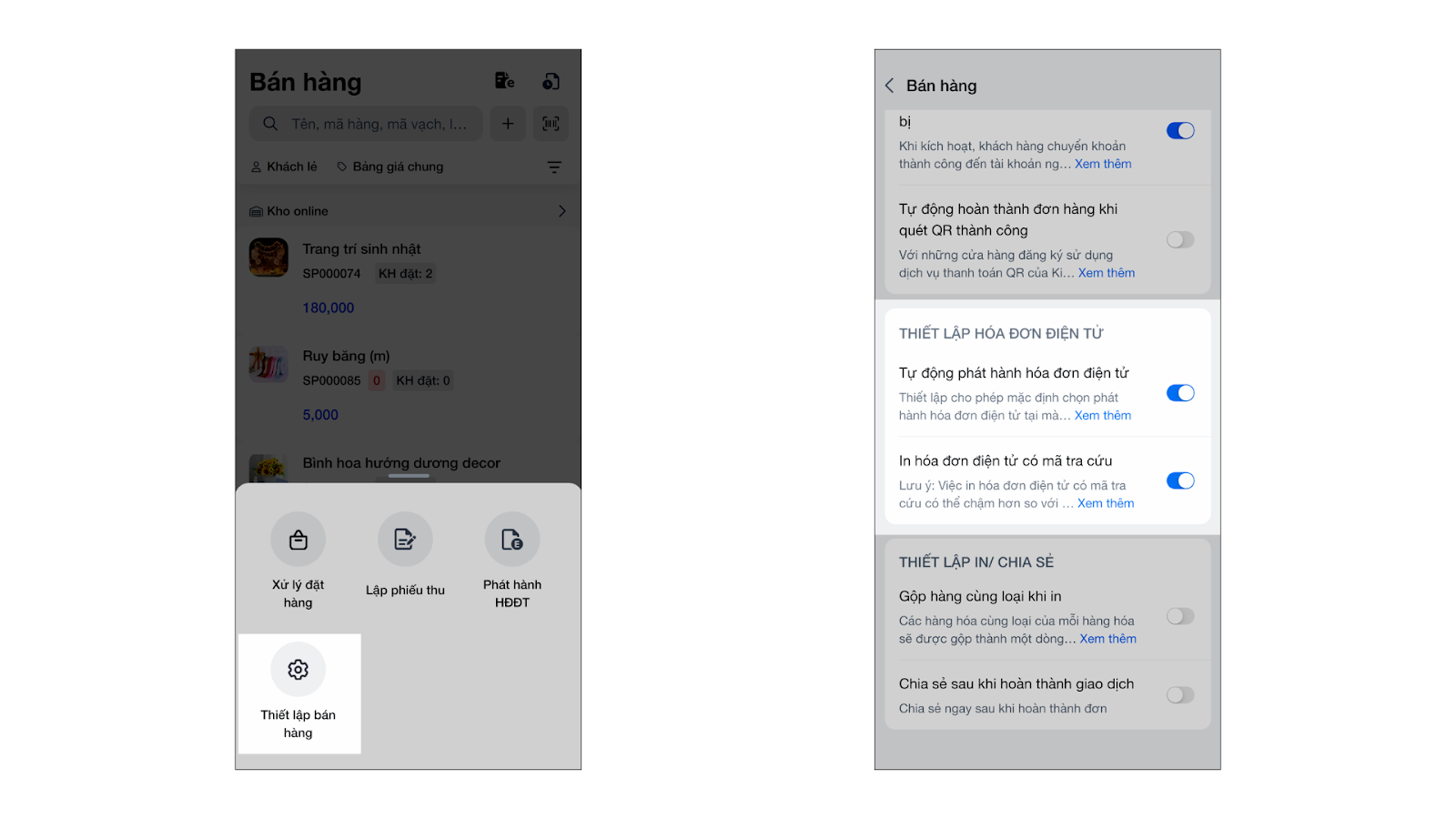Open the e-invoice document icon in the sales header
1456x819 pixels.
click(504, 81)
